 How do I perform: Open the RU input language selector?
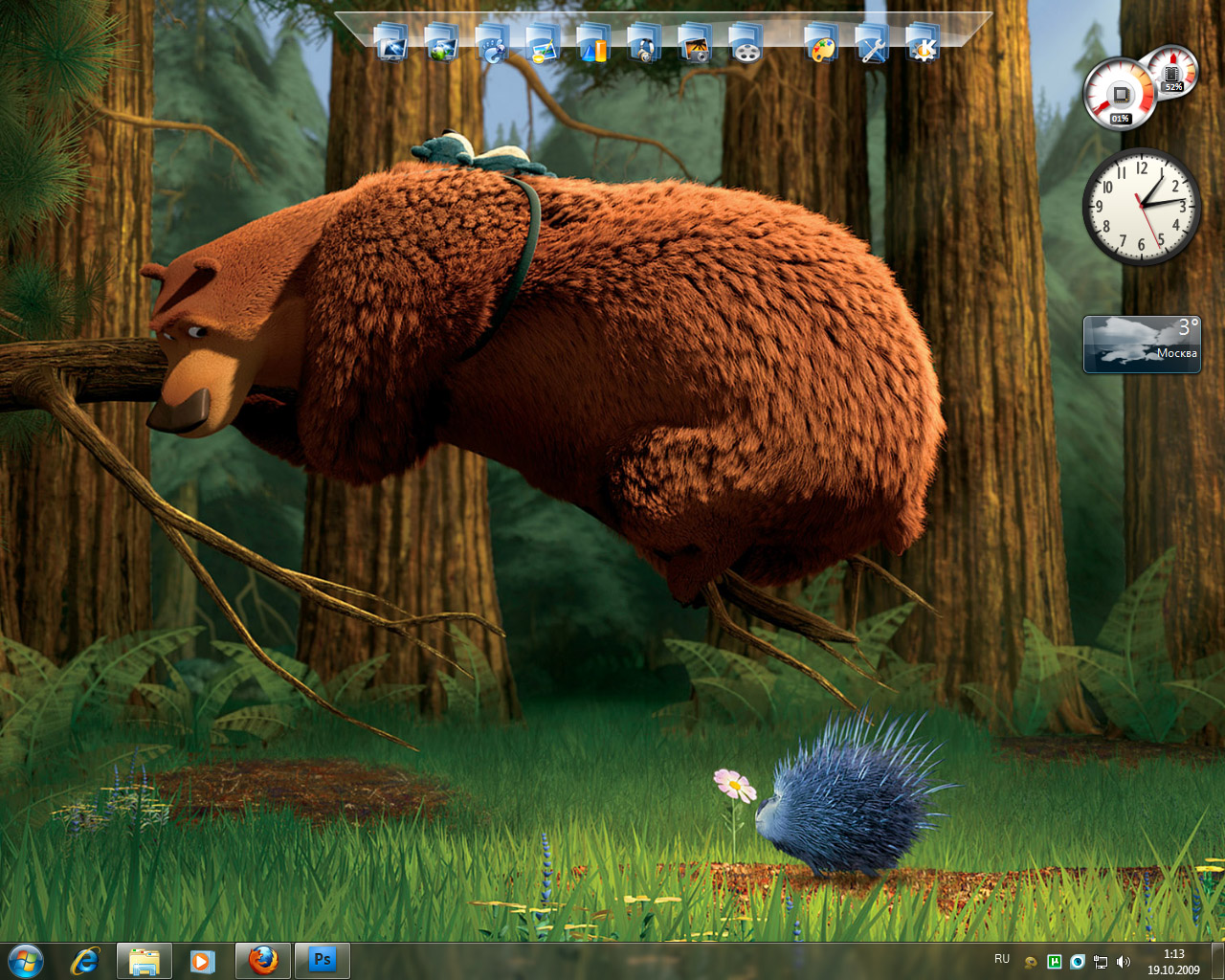pos(1002,959)
